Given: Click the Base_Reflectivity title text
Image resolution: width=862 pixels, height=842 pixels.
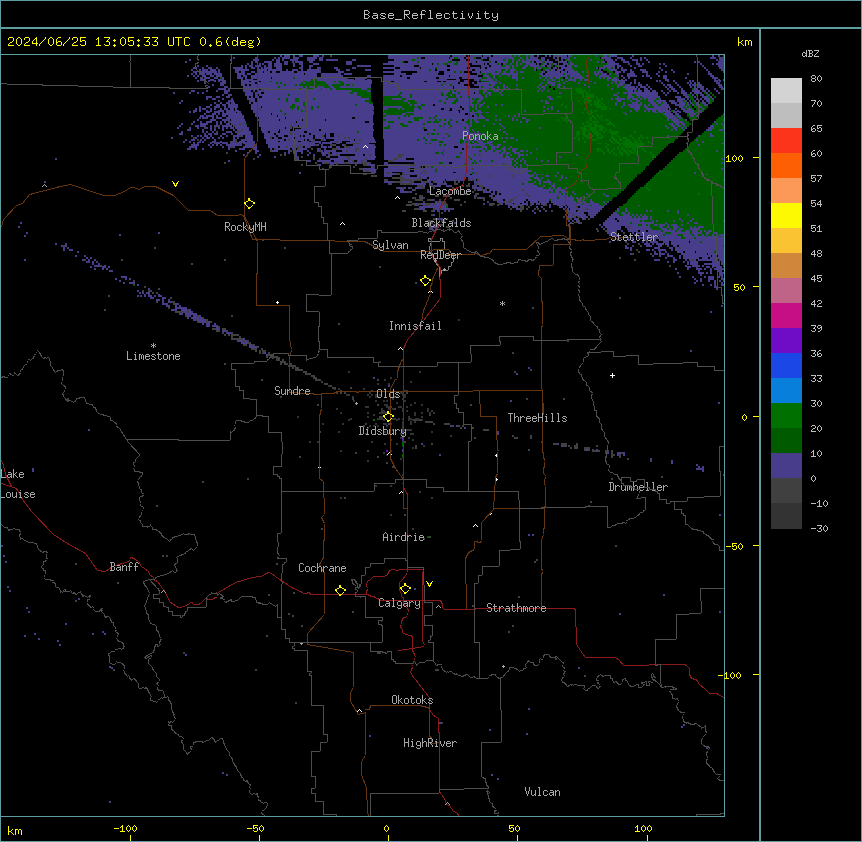Looking at the screenshot, I should (431, 15).
